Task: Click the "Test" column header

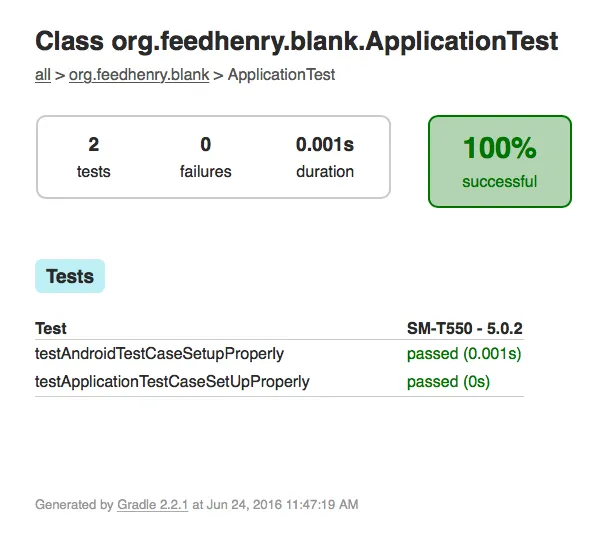Action: coord(51,328)
